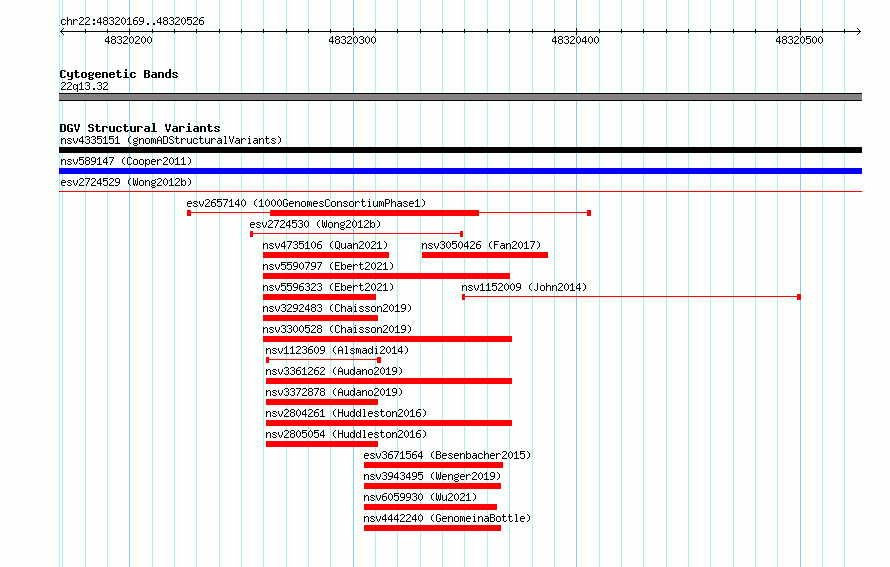Select the red bar under nsv3300528
The height and width of the screenshot is (567, 890).
[x=387, y=339]
